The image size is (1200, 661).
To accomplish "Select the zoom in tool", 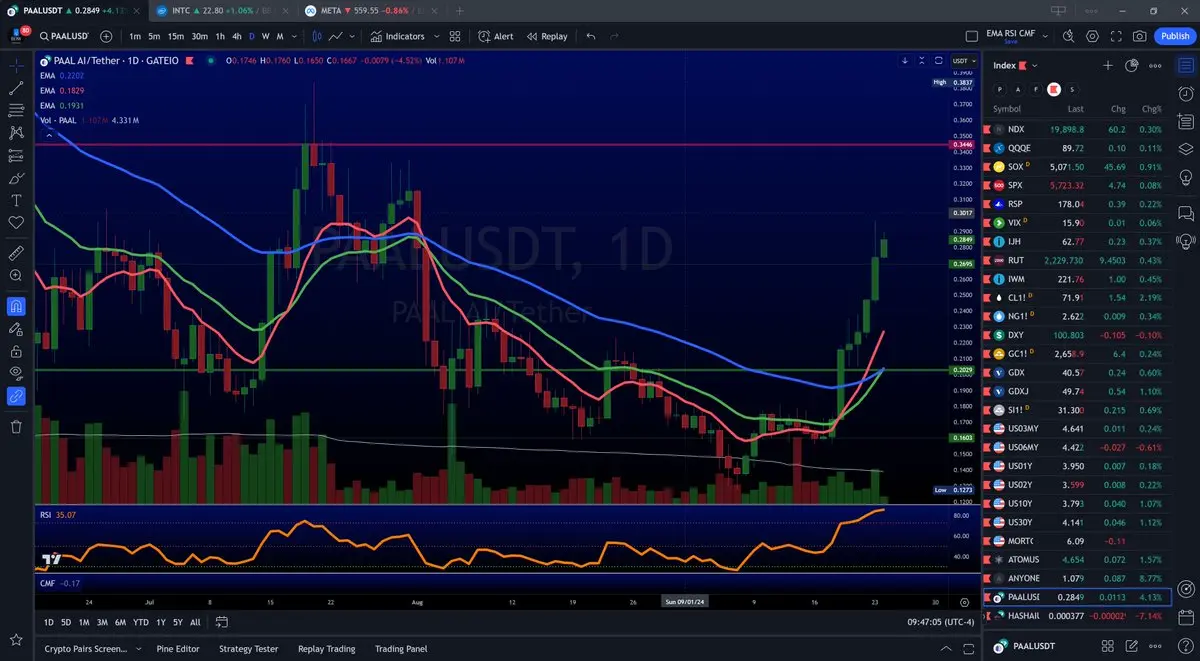I will click(16, 275).
